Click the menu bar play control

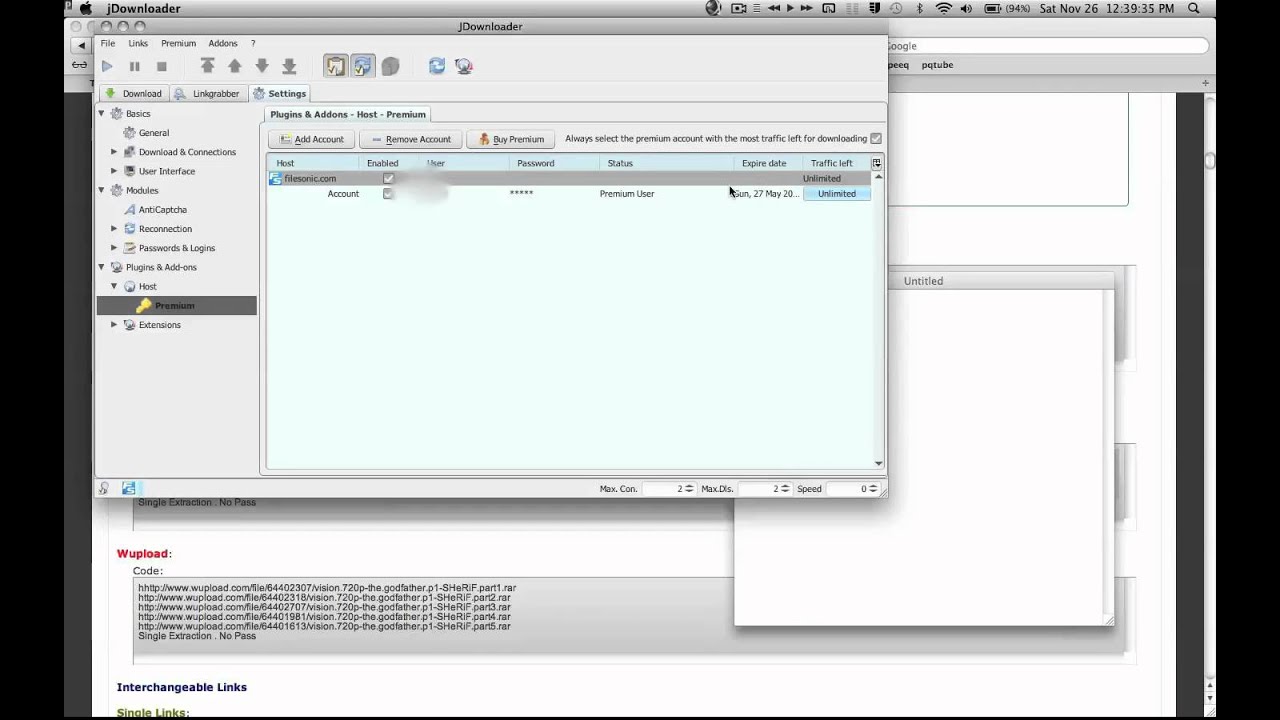pyautogui.click(x=790, y=8)
